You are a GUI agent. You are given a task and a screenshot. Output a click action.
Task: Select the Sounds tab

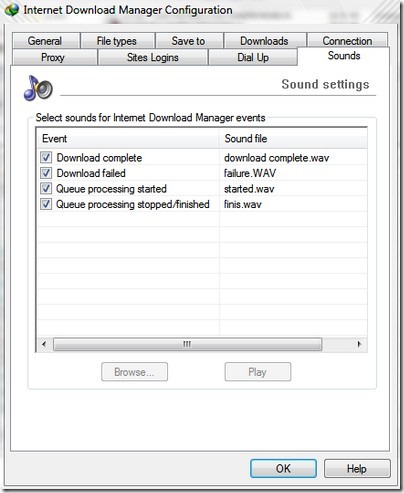(344, 56)
